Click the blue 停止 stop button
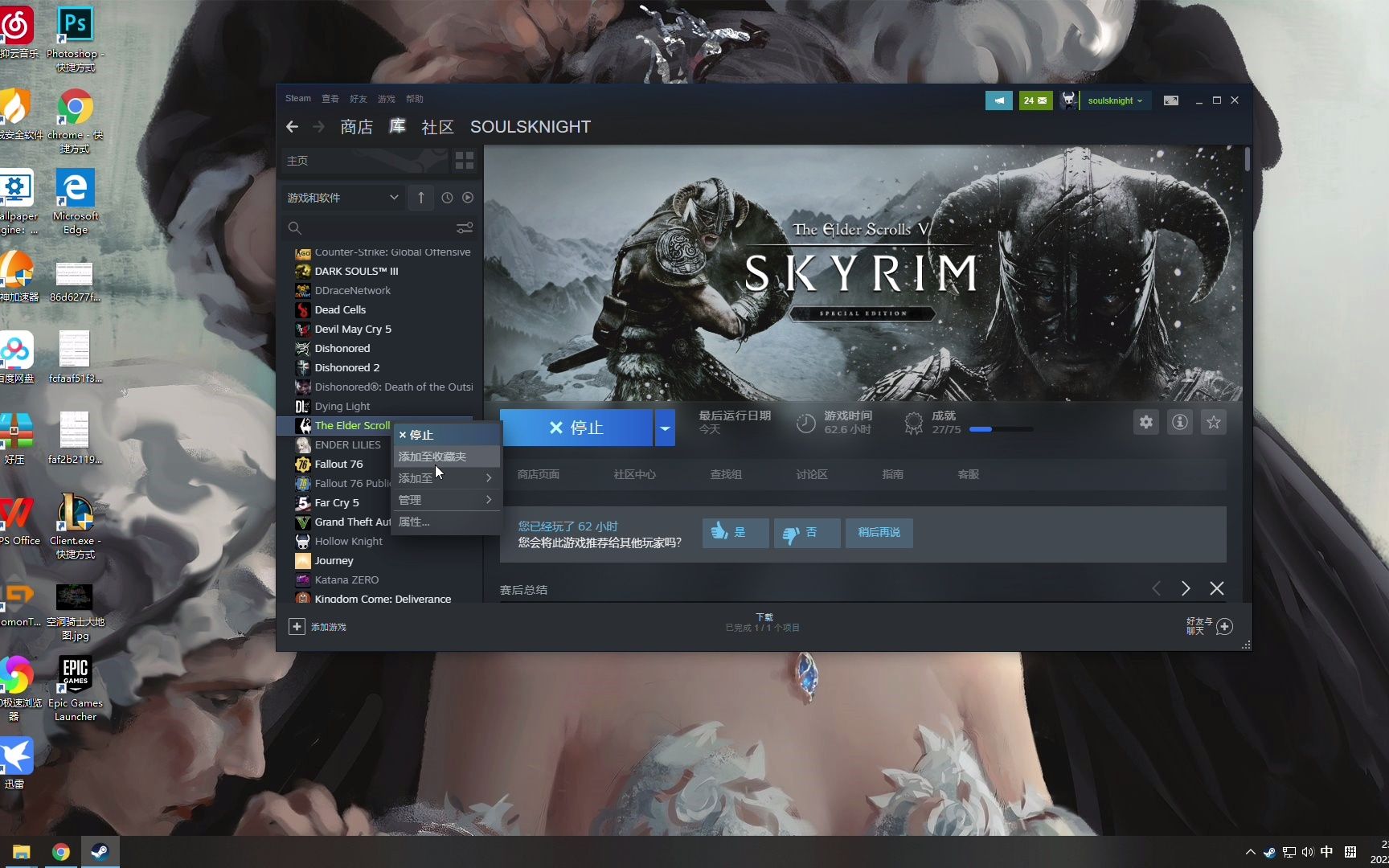 576,428
